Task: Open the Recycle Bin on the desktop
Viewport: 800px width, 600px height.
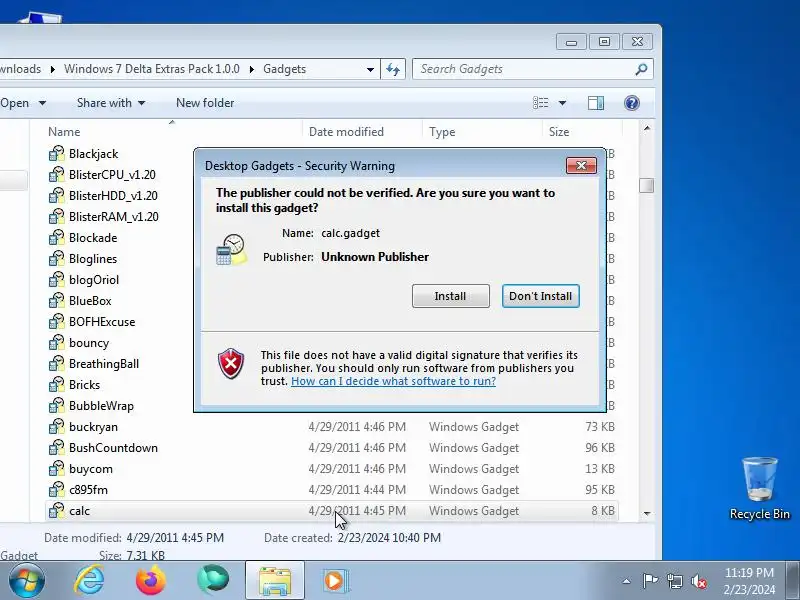Action: pos(759,489)
